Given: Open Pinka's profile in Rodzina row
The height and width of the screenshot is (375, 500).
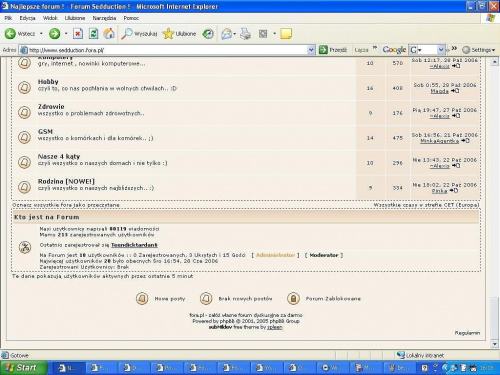Looking at the screenshot, I should pyautogui.click(x=439, y=191).
